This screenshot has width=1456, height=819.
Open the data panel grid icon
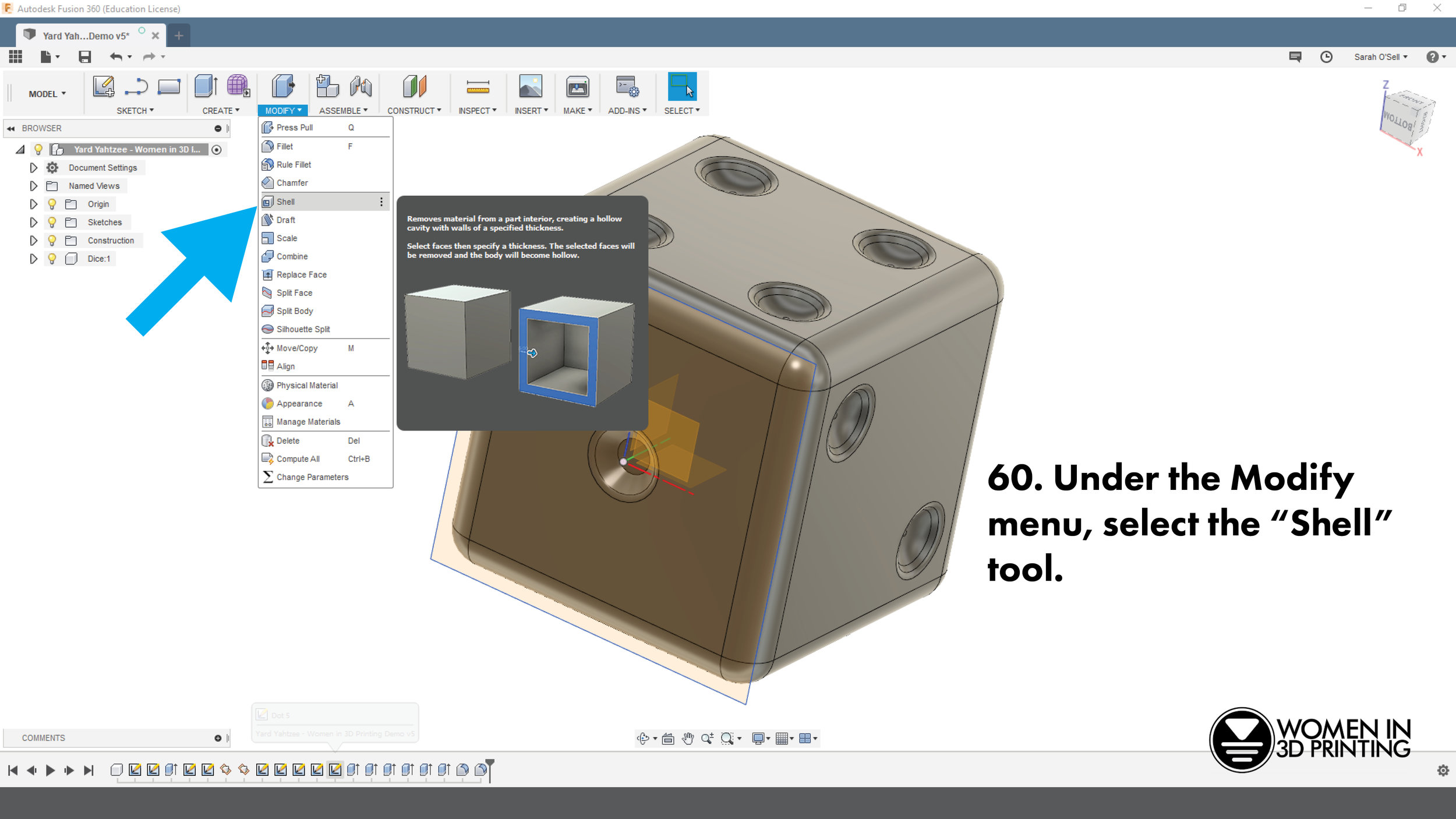coord(16,57)
